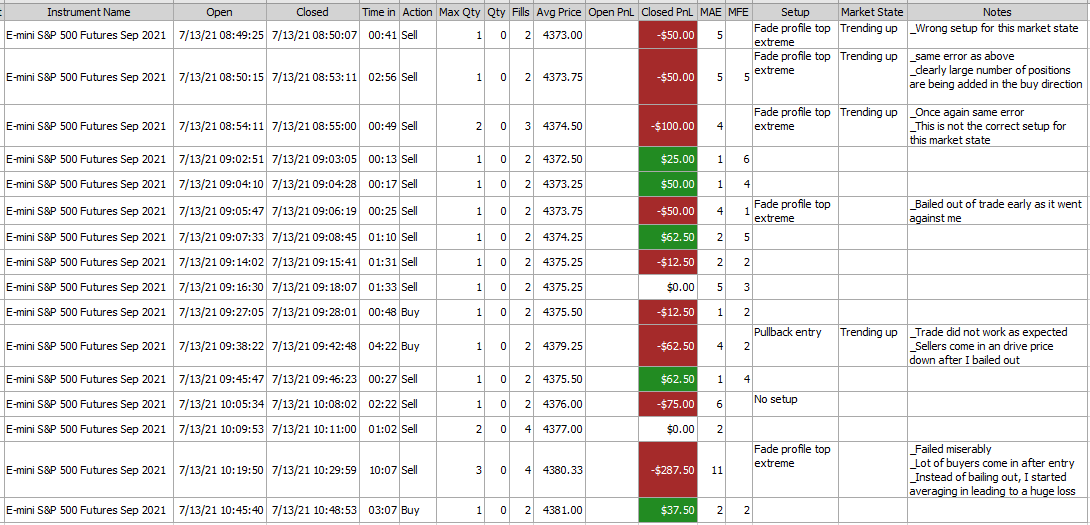Select open time 7/13/21 08:49:25

(x=221, y=35)
